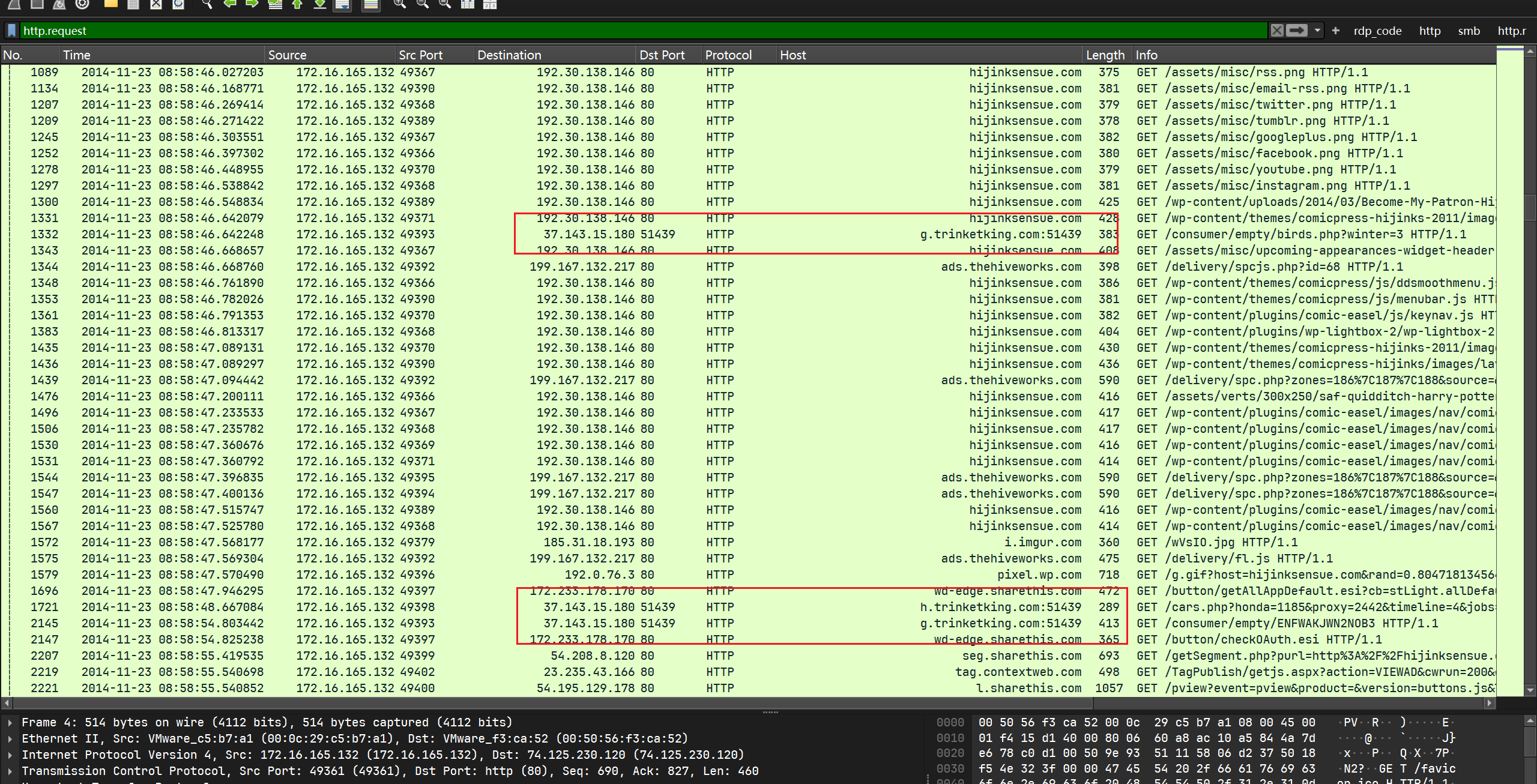Screen dimensions: 1537x784
Task: Add a filter button with plus
Action: (x=1336, y=31)
